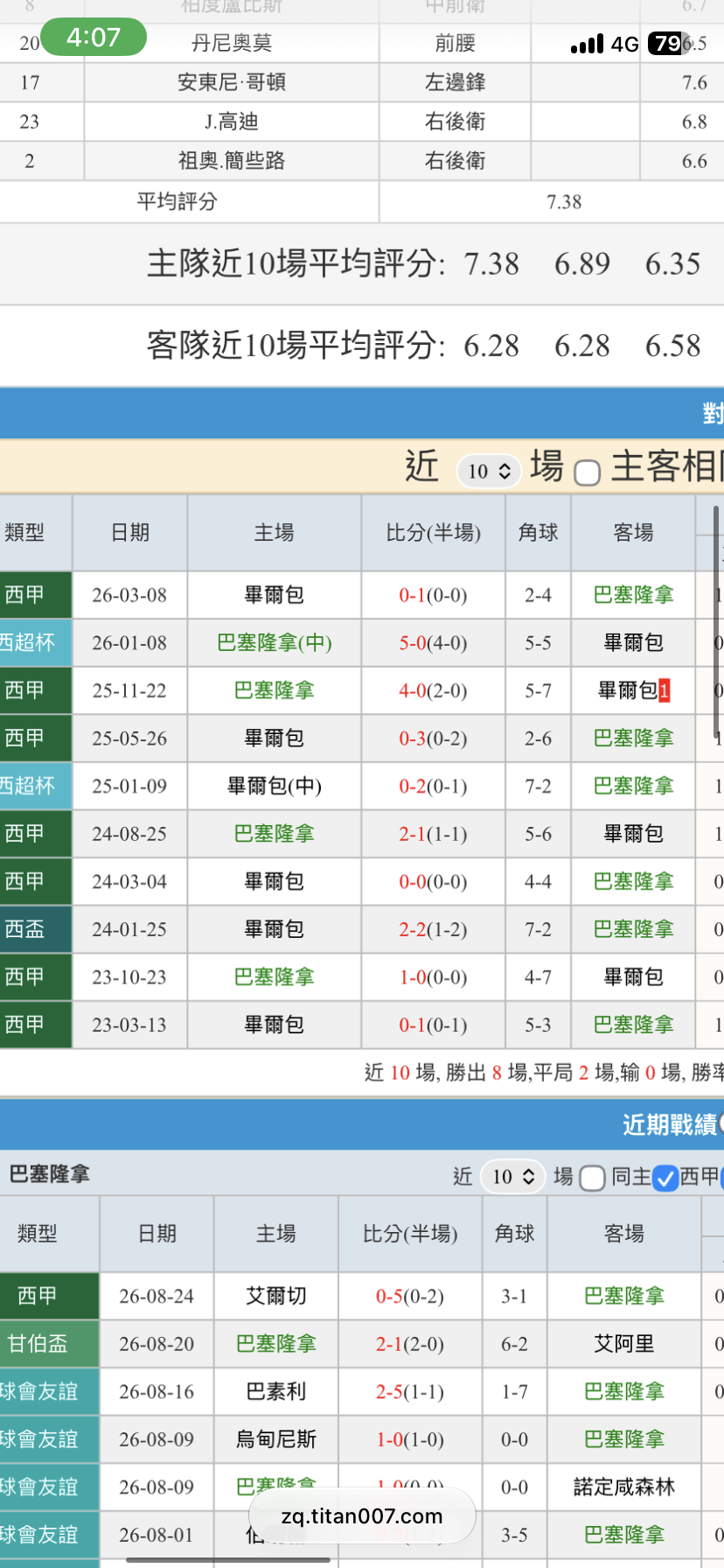
Task: Tap the zq.titan007.com address pill
Action: coord(362,1516)
